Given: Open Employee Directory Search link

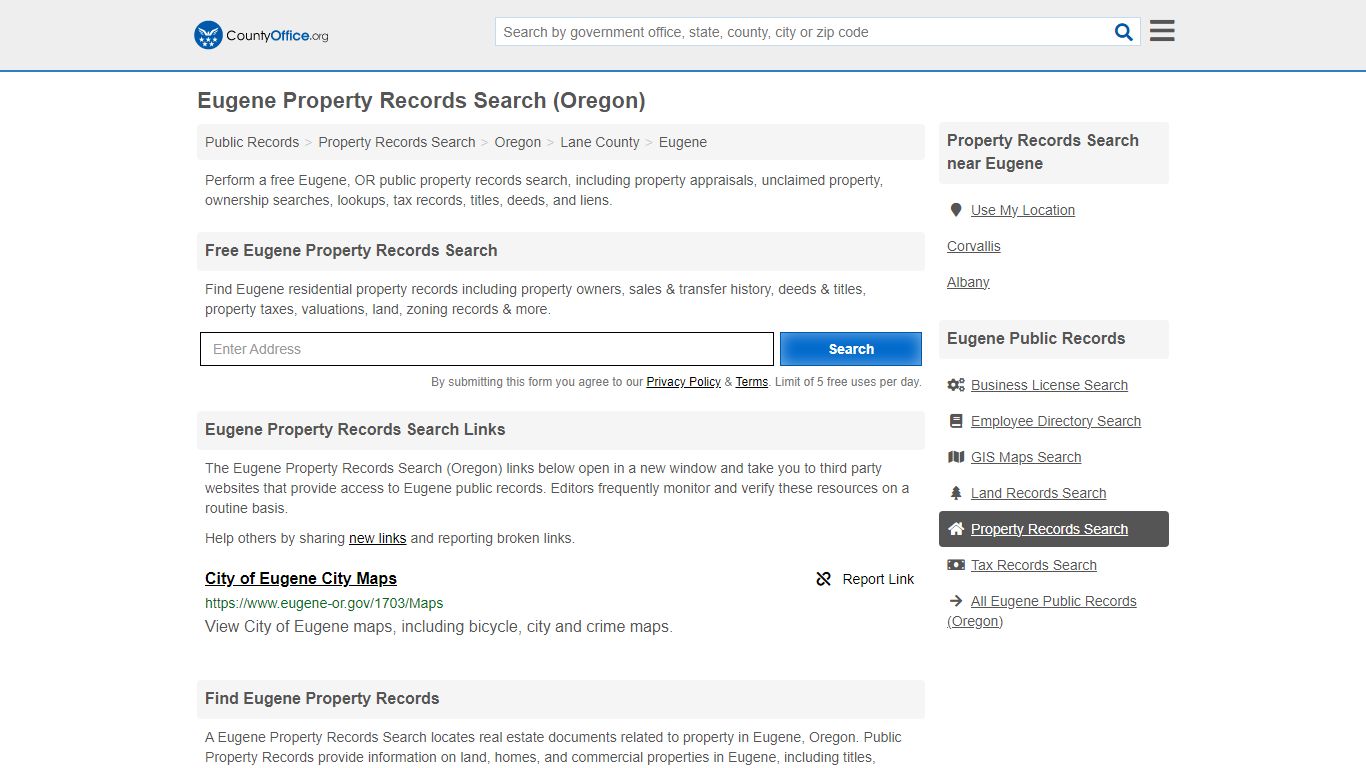Looking at the screenshot, I should 1056,421.
